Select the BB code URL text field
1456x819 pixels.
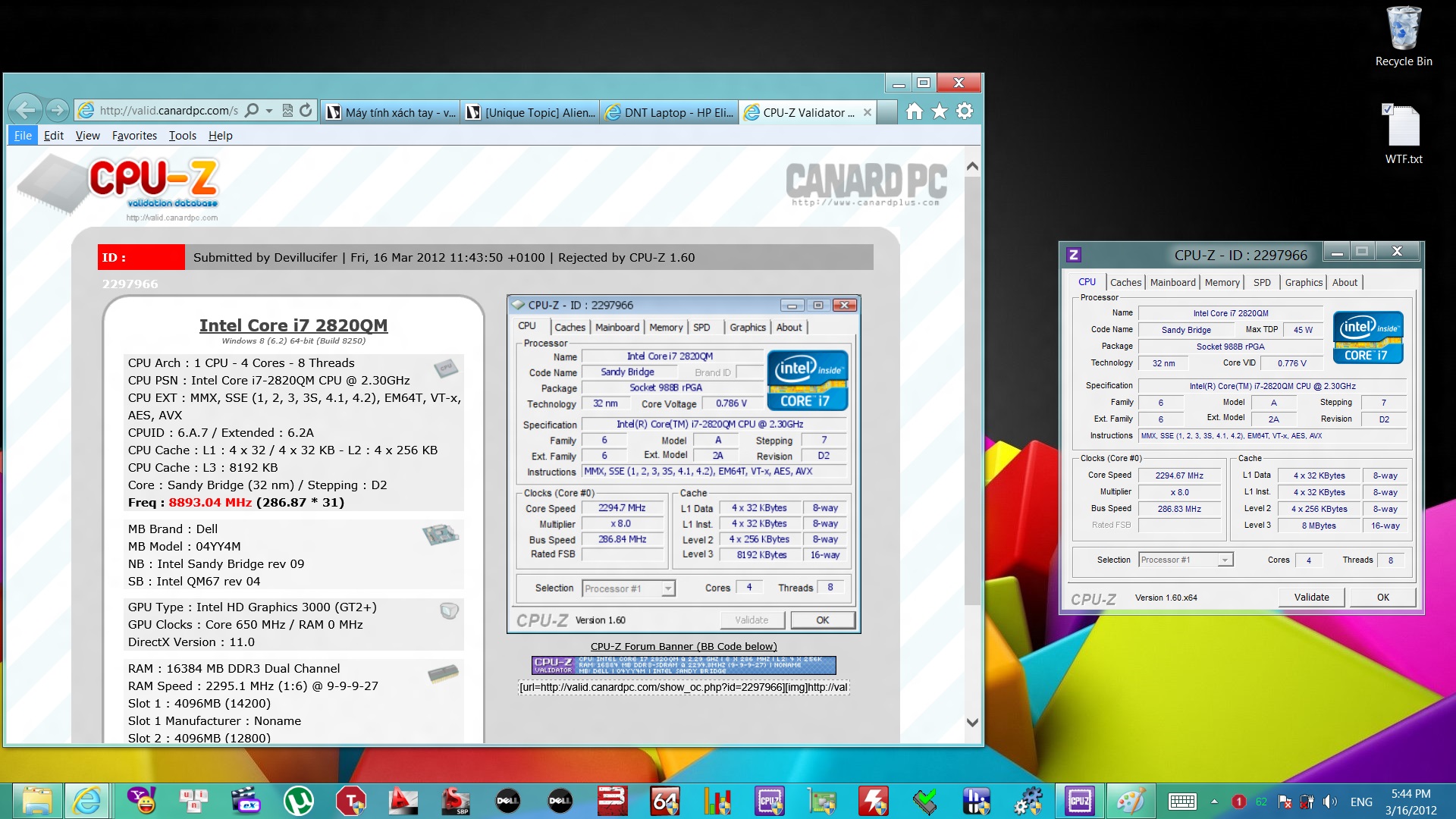[683, 687]
